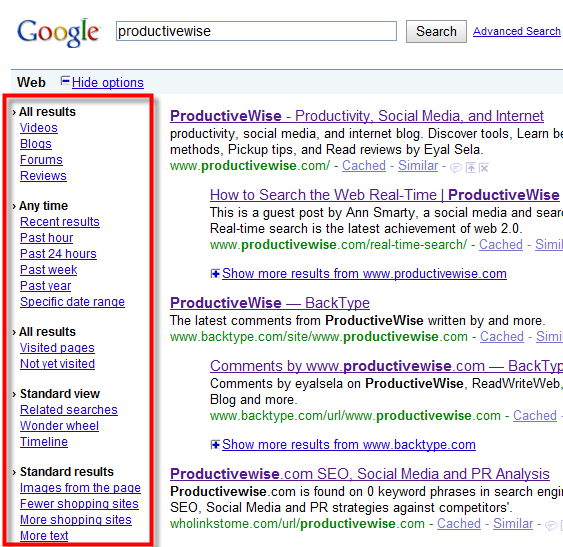The image size is (563, 547).
Task: Click the Search button
Action: pyautogui.click(x=436, y=32)
